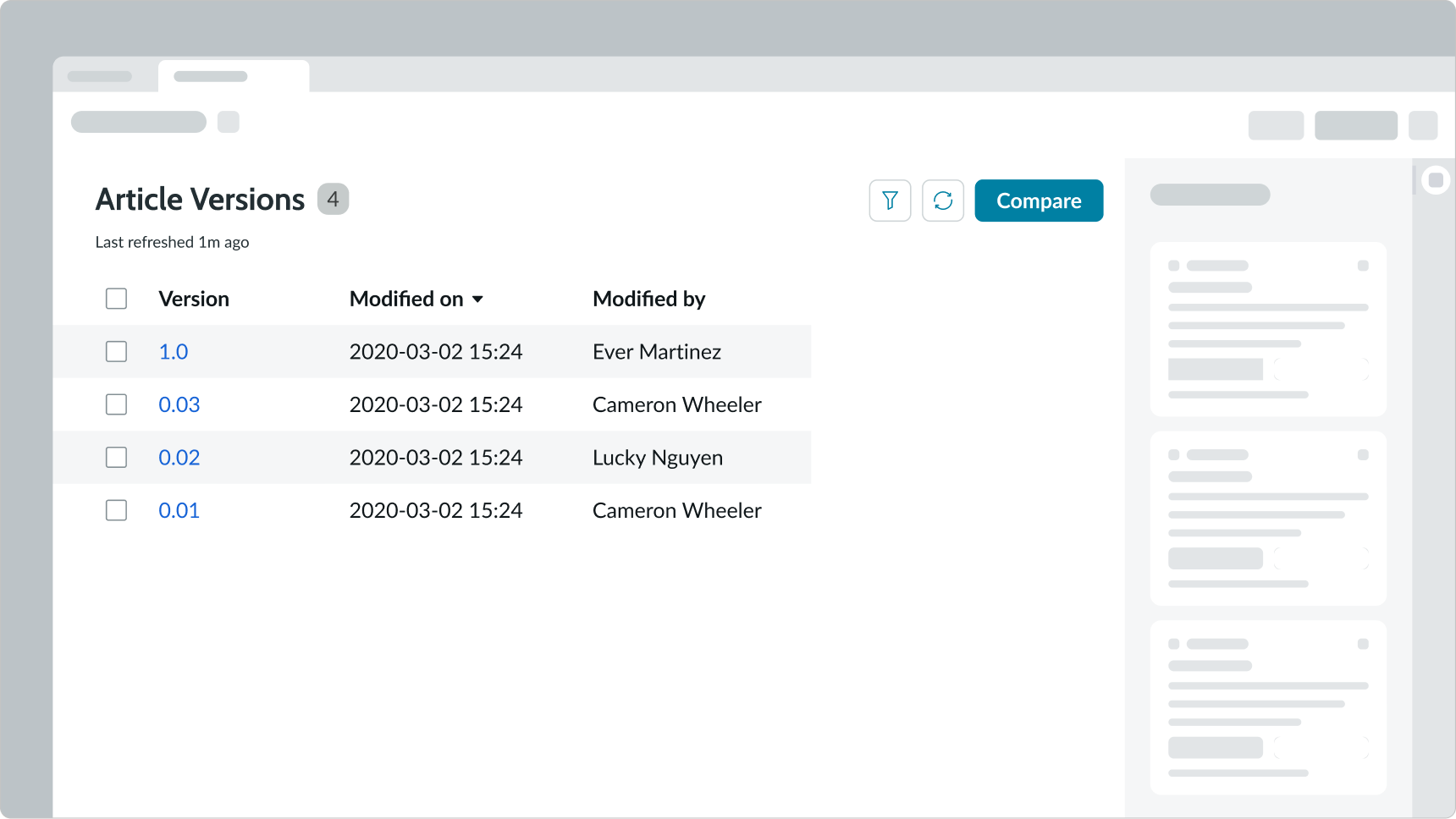The width and height of the screenshot is (1456, 819).
Task: Click the small square icon next to breadcrumb
Action: click(228, 122)
